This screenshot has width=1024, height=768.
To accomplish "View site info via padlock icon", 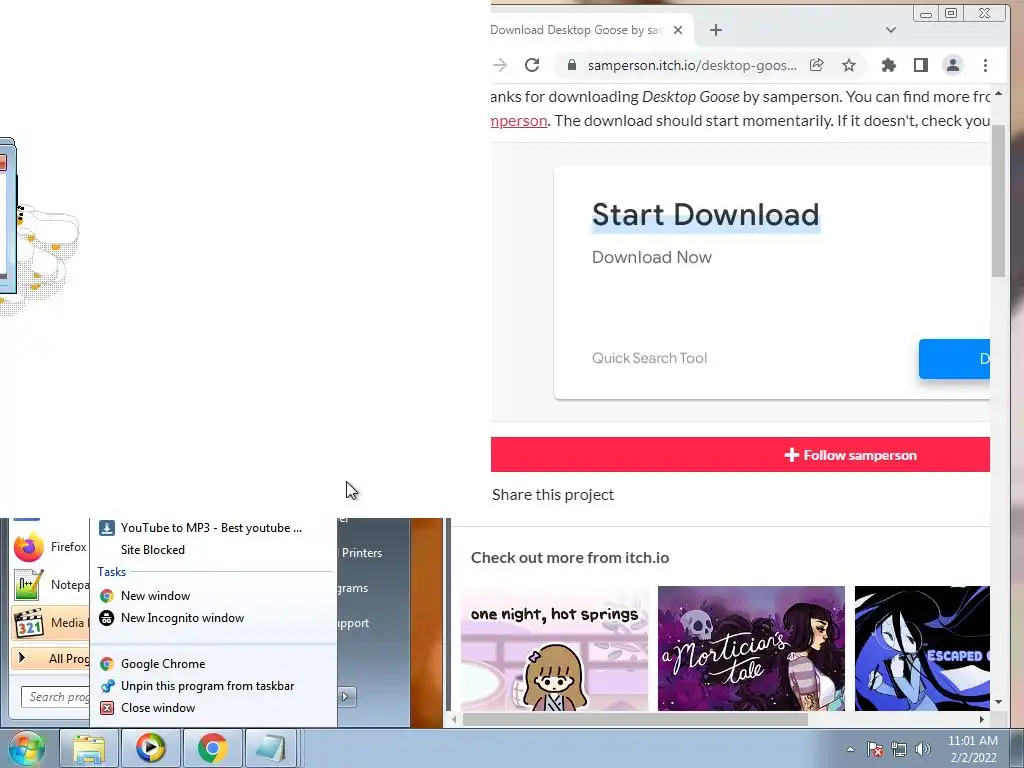I will pyautogui.click(x=571, y=65).
